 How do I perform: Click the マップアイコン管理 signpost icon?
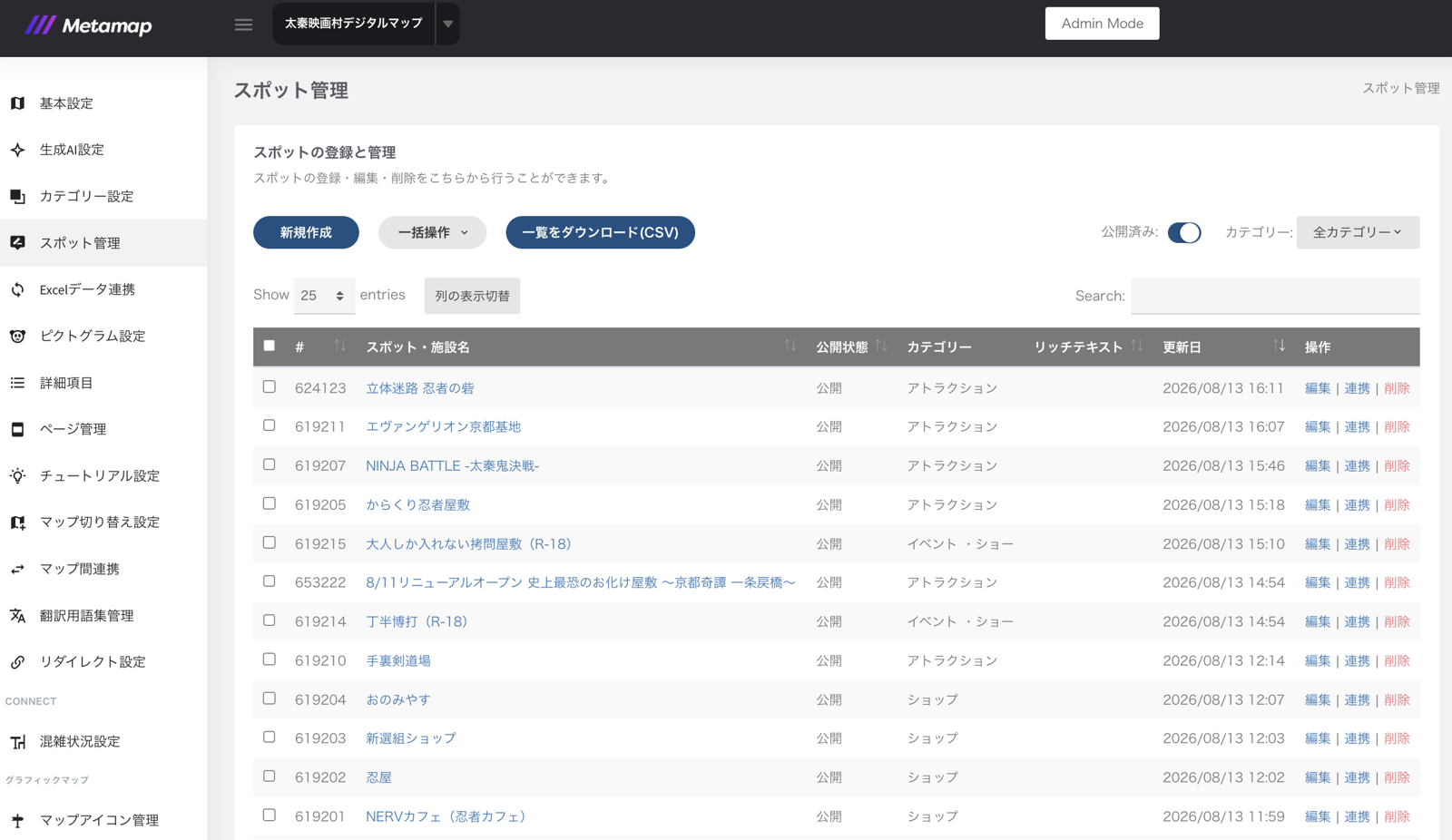pyautogui.click(x=17, y=820)
